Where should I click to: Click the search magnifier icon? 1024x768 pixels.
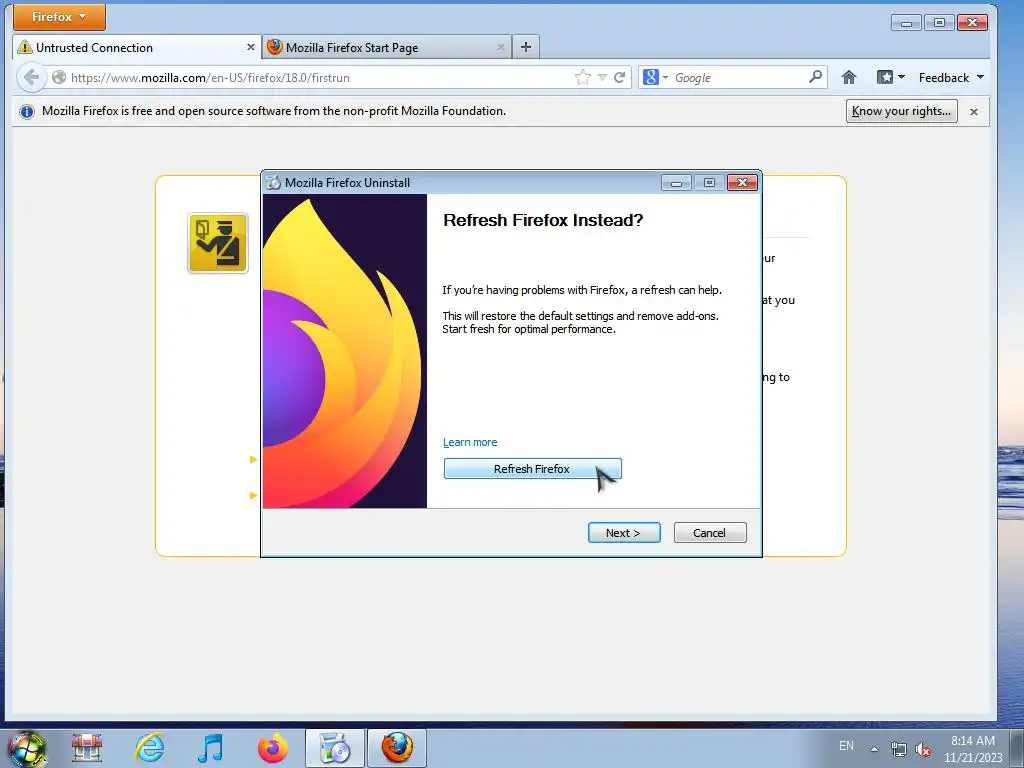pos(815,77)
